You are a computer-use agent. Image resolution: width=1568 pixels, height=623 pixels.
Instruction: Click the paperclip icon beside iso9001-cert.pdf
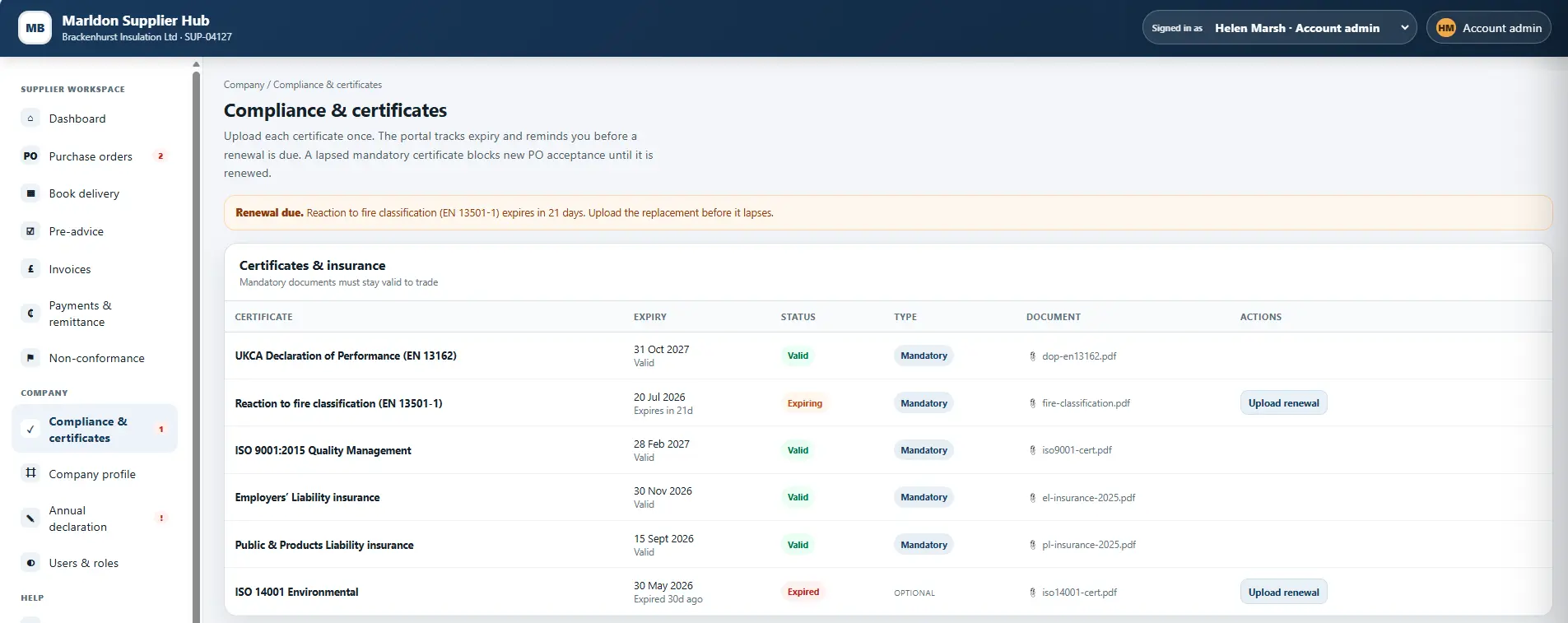(1032, 450)
